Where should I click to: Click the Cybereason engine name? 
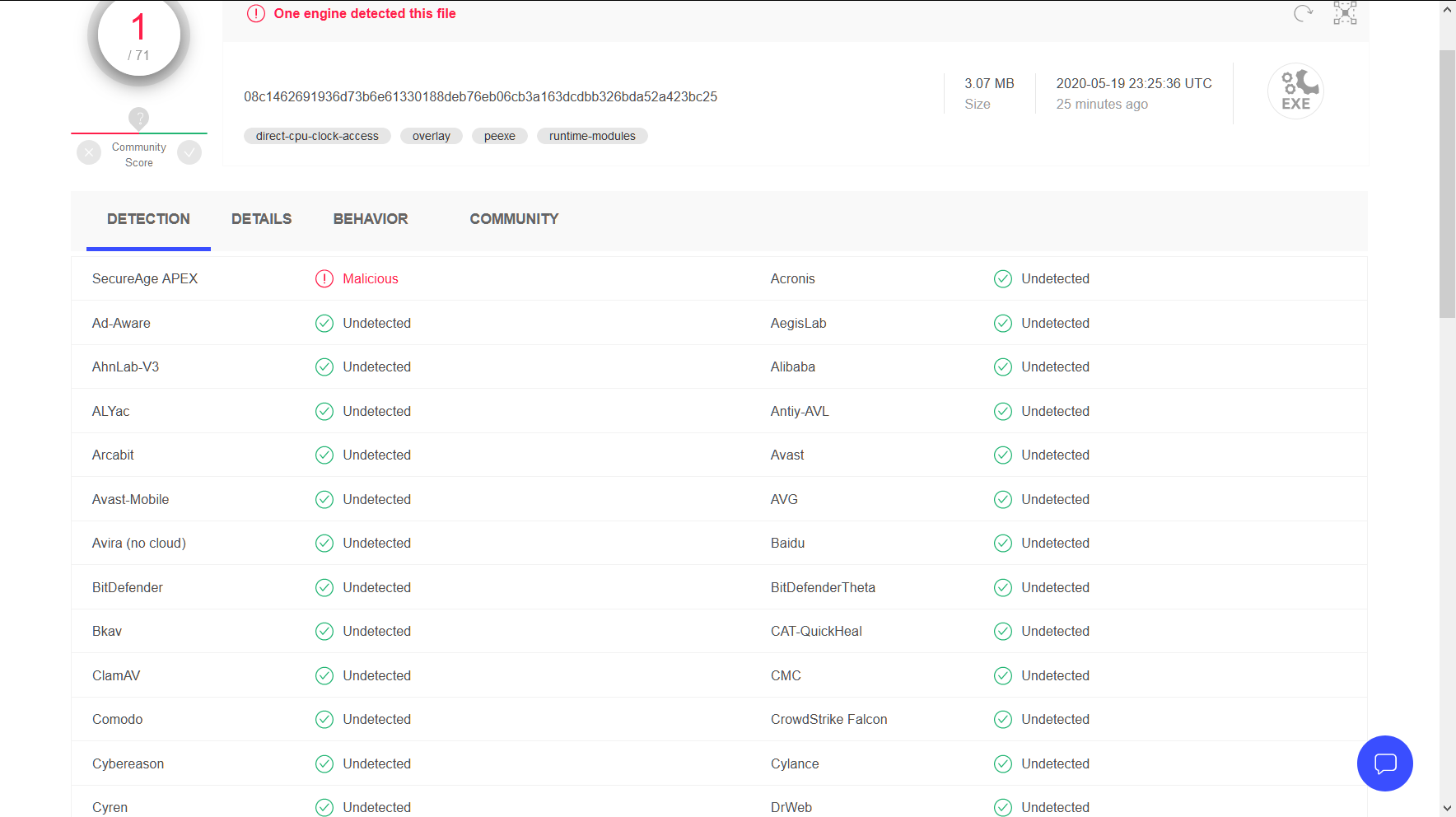tap(128, 763)
